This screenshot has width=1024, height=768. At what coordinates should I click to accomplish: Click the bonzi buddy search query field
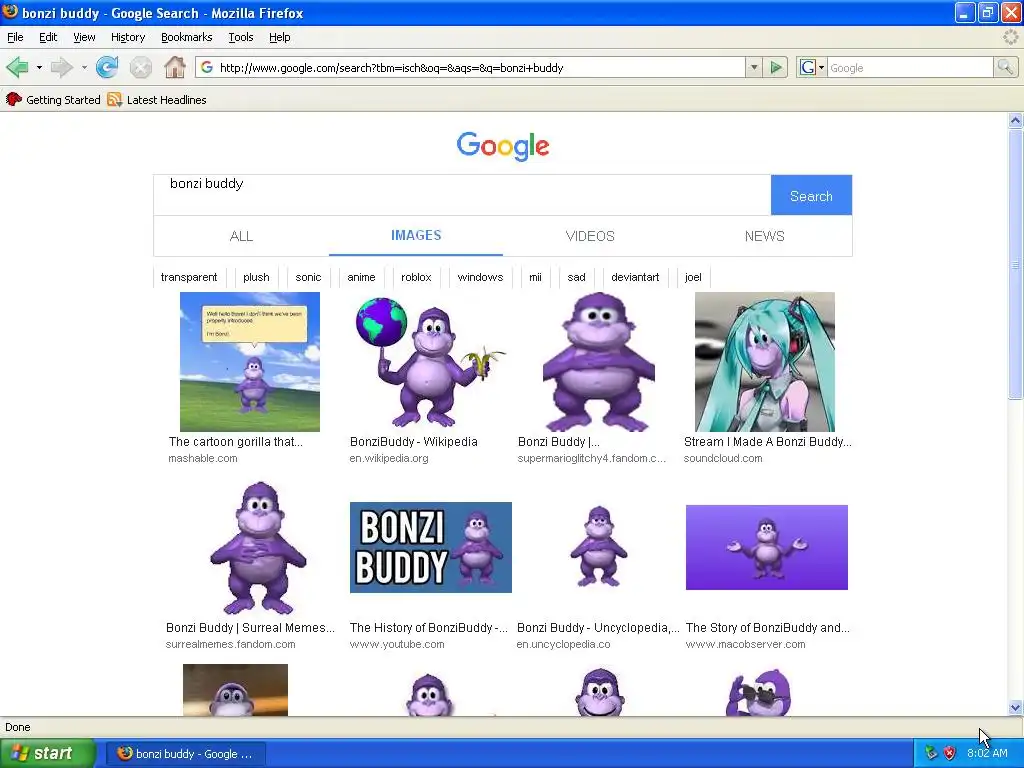[462, 195]
